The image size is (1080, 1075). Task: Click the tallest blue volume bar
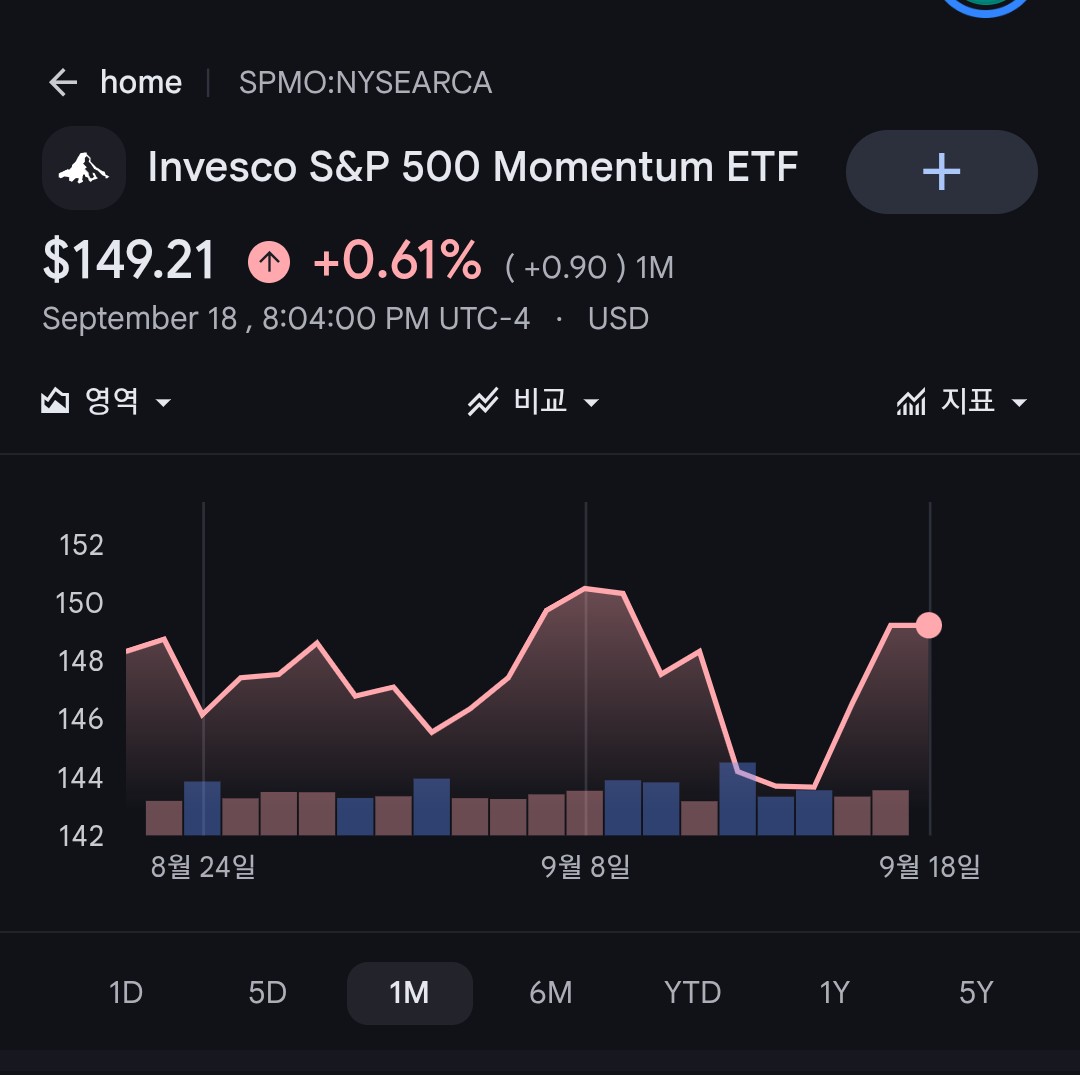point(738,799)
